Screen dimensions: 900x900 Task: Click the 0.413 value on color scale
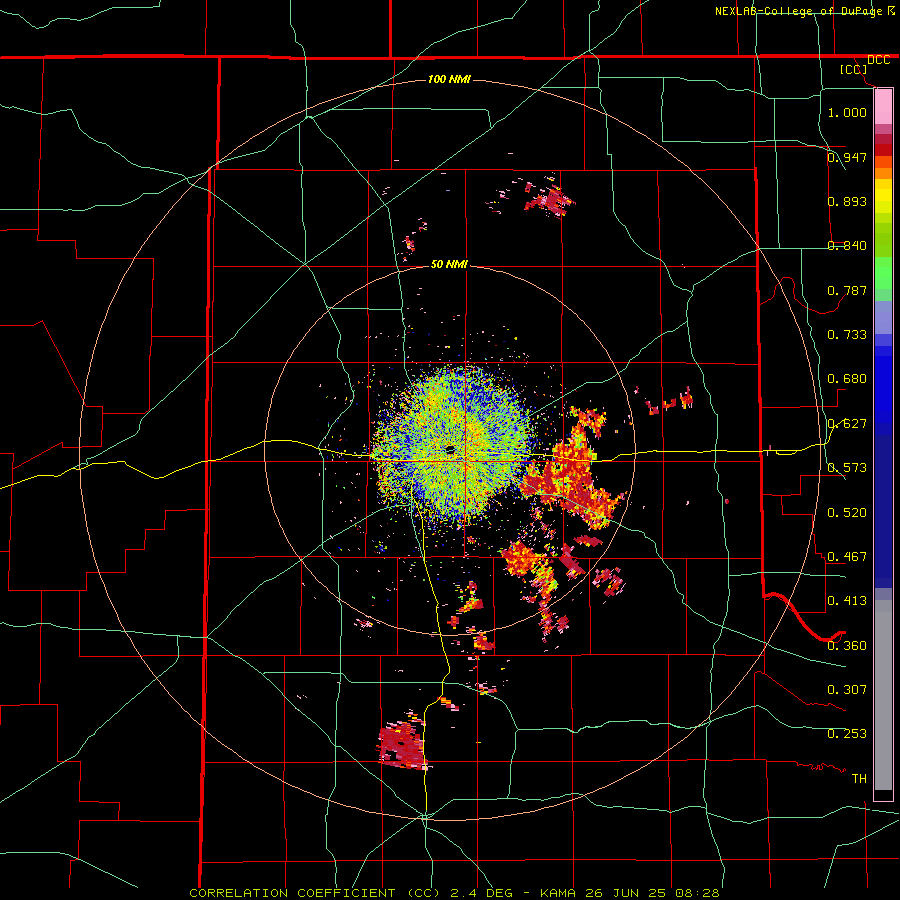coord(847,601)
